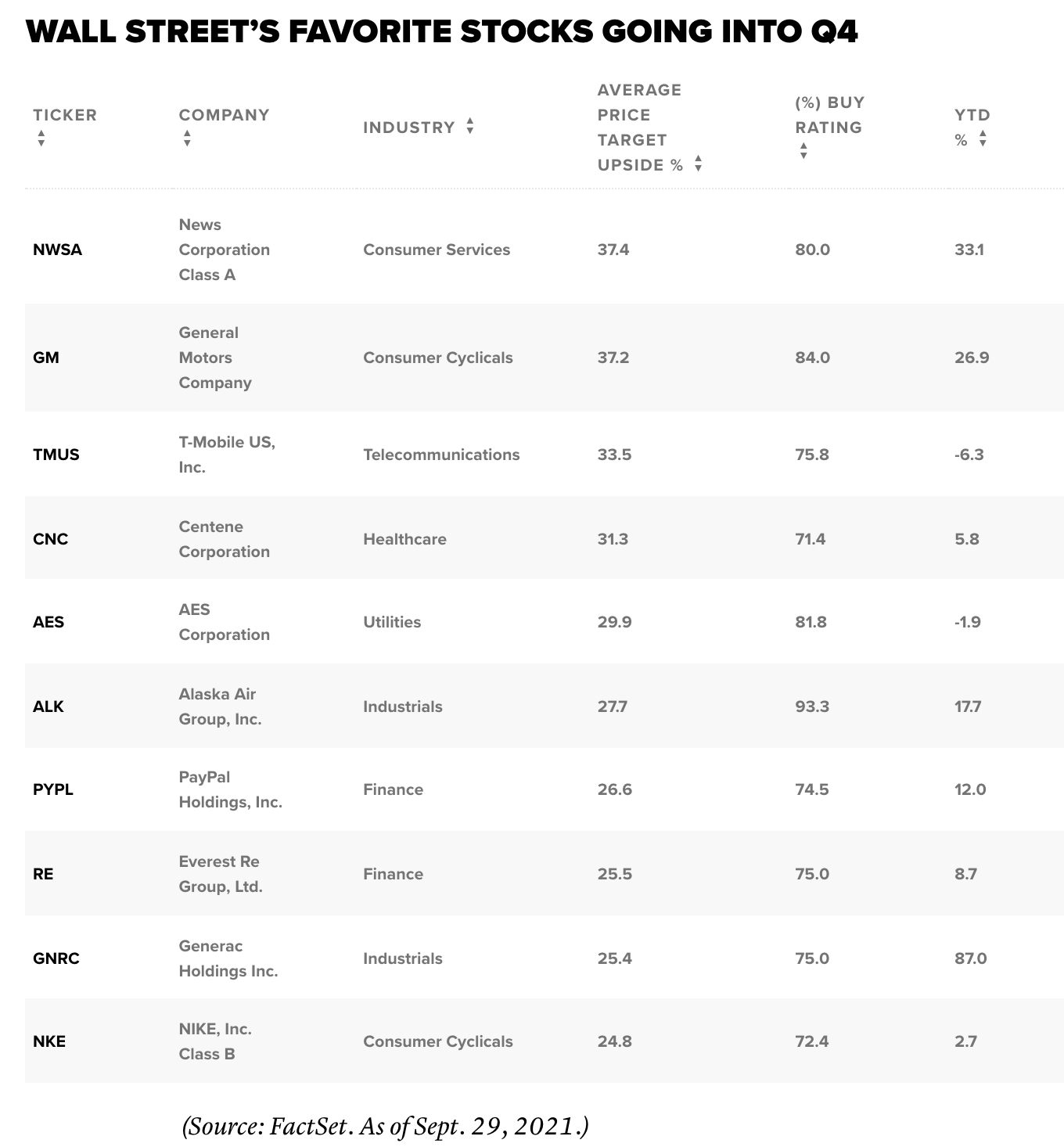
Task: Sort table by Ticker arrows icon
Action: pyautogui.click(x=41, y=139)
